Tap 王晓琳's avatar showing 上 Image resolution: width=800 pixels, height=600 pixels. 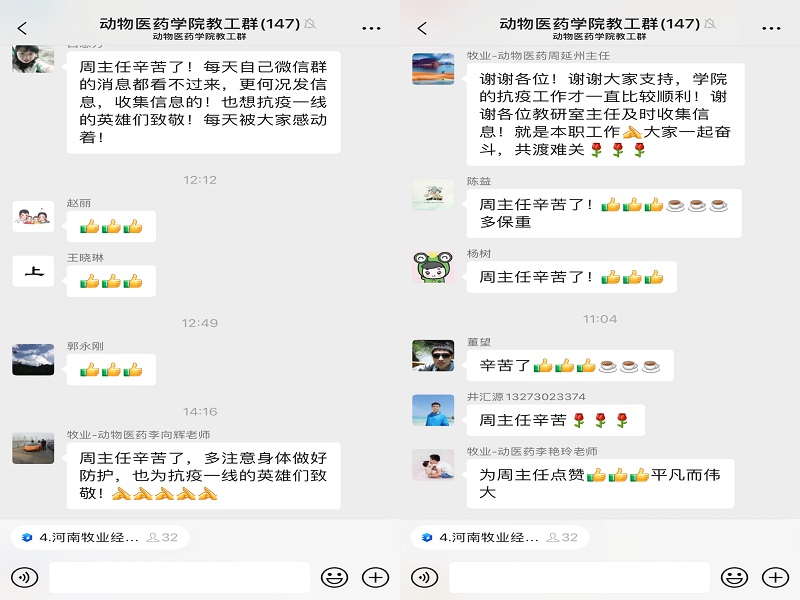[33, 271]
